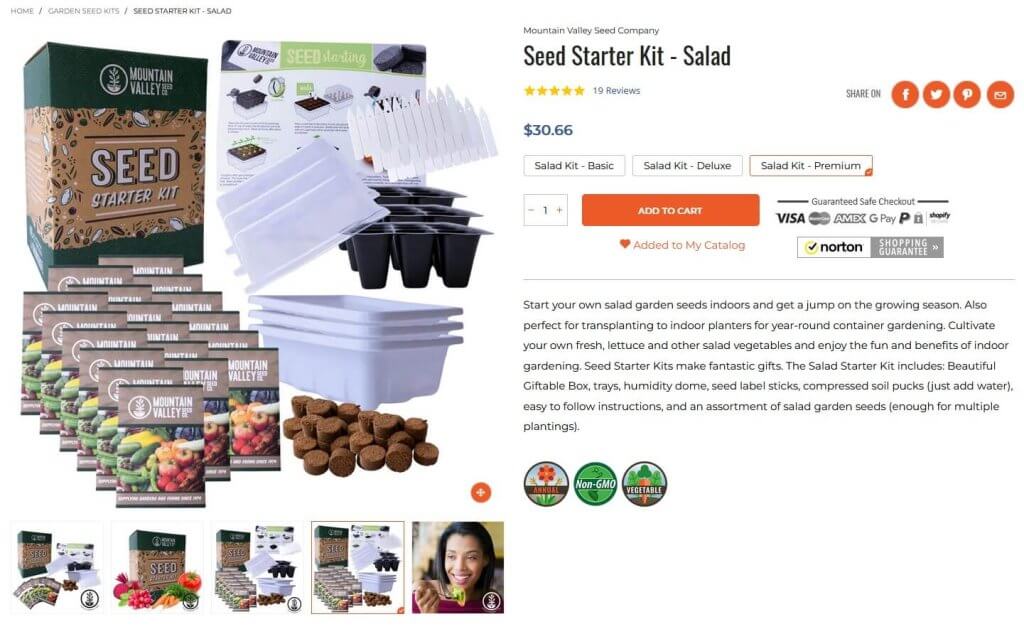This screenshot has width=1024, height=639.
Task: Share product on Facebook
Action: pyautogui.click(x=905, y=95)
